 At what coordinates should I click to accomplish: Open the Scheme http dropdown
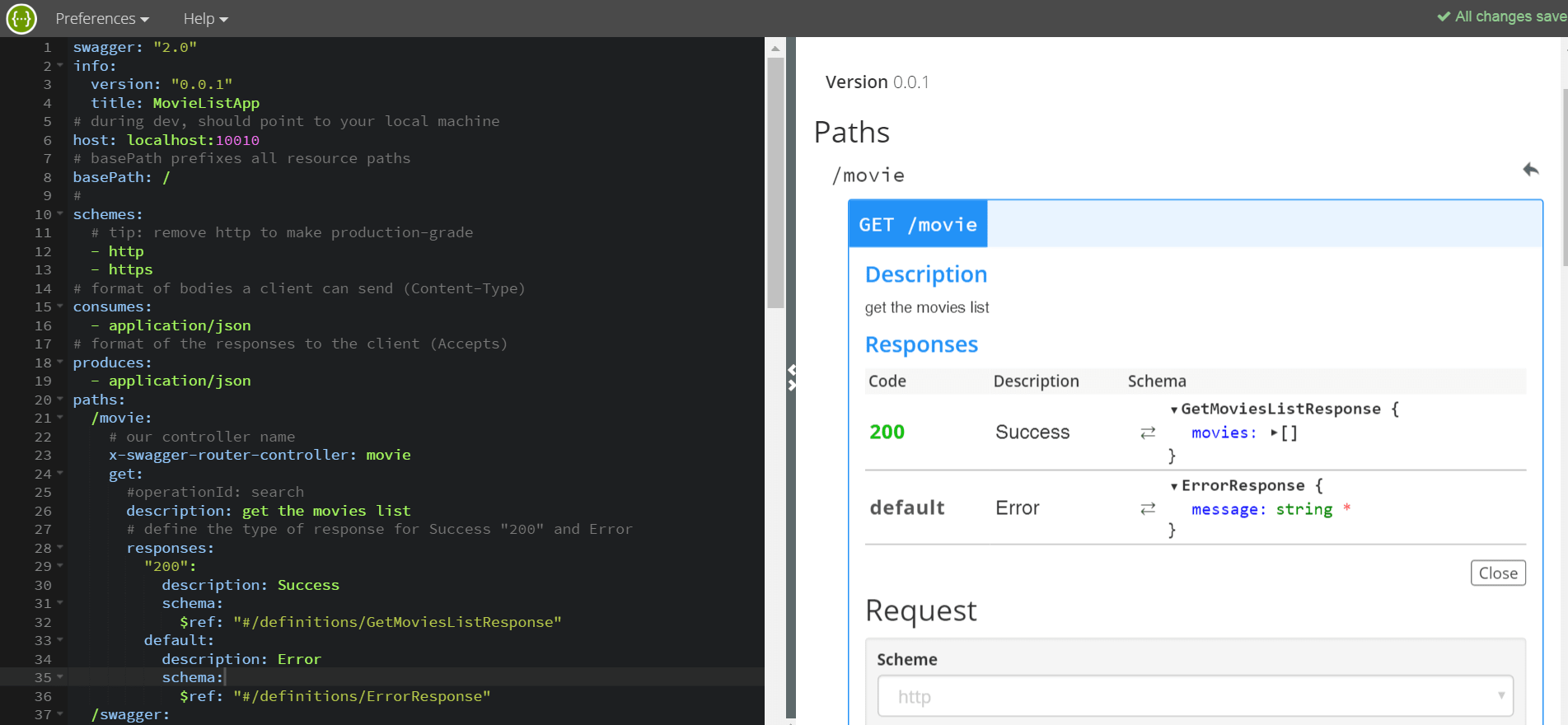(1196, 696)
